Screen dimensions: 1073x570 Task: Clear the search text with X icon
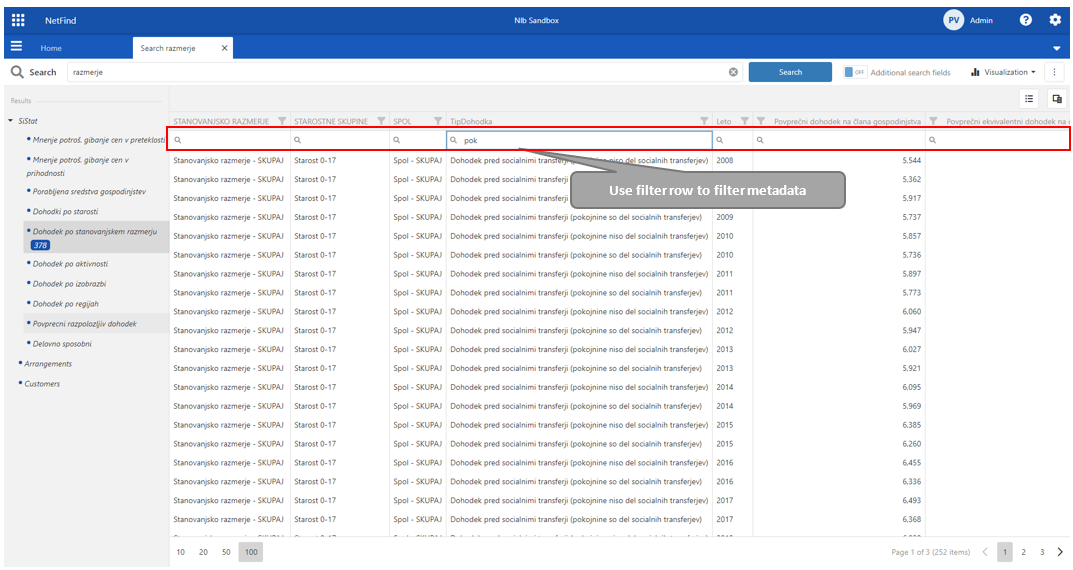point(733,72)
